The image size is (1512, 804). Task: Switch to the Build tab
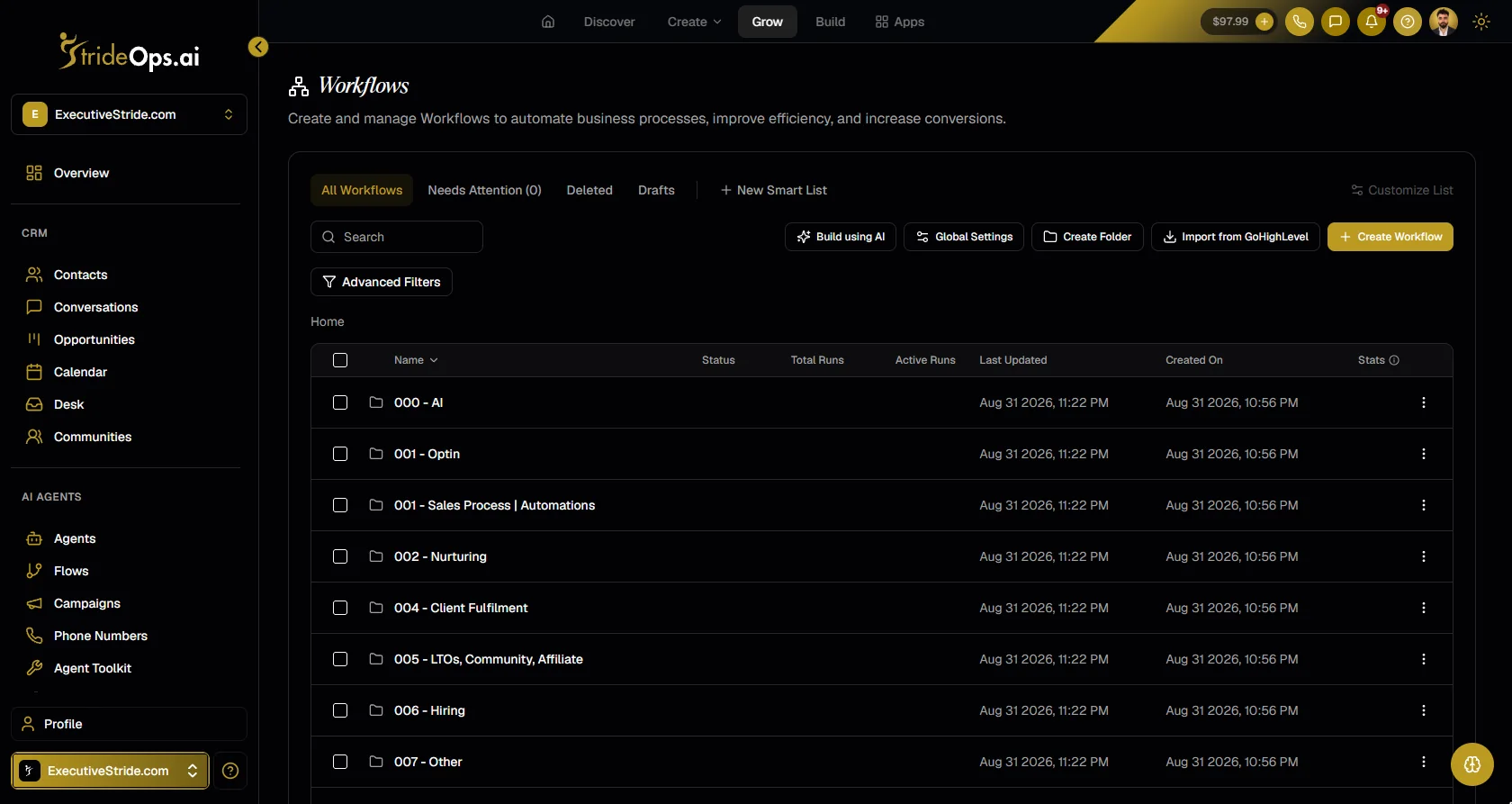(x=831, y=22)
